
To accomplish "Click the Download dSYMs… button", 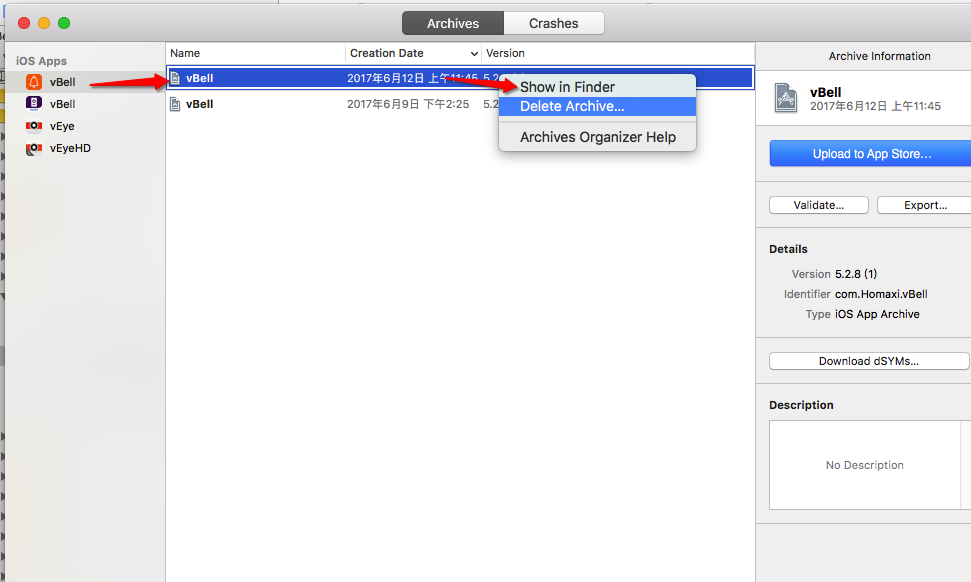I will click(869, 361).
